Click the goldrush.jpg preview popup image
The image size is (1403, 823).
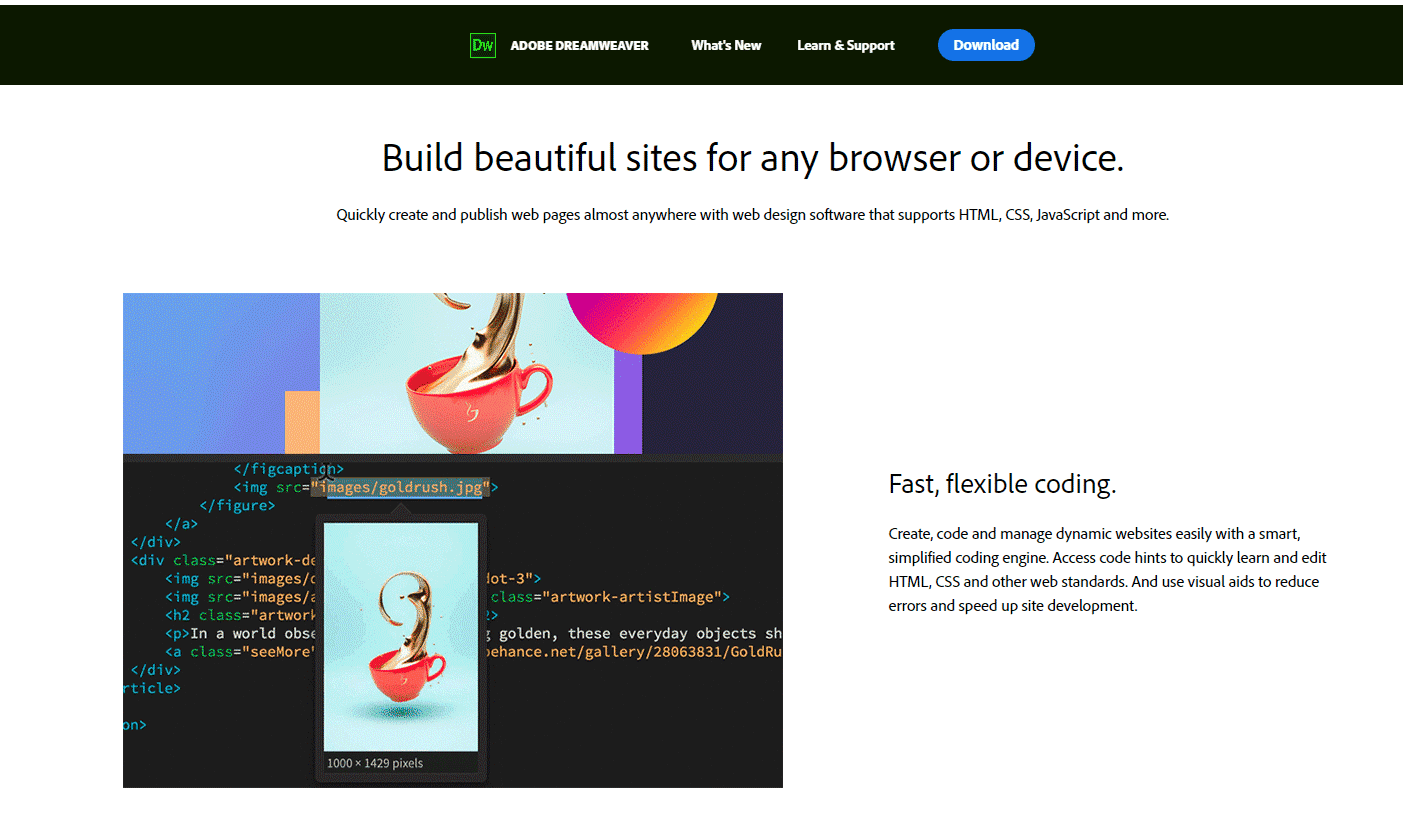(x=401, y=636)
